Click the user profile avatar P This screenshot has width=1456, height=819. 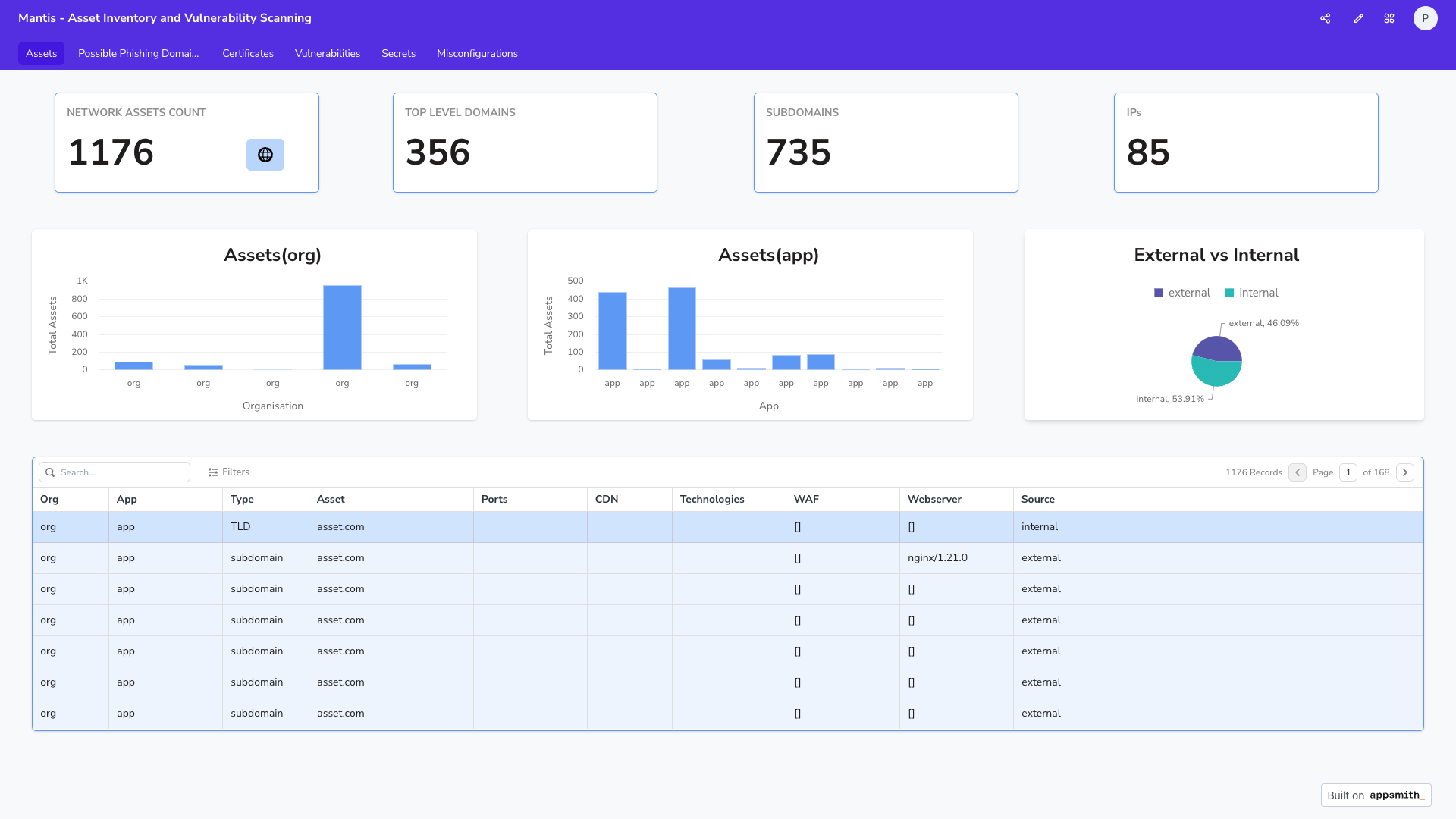tap(1425, 18)
